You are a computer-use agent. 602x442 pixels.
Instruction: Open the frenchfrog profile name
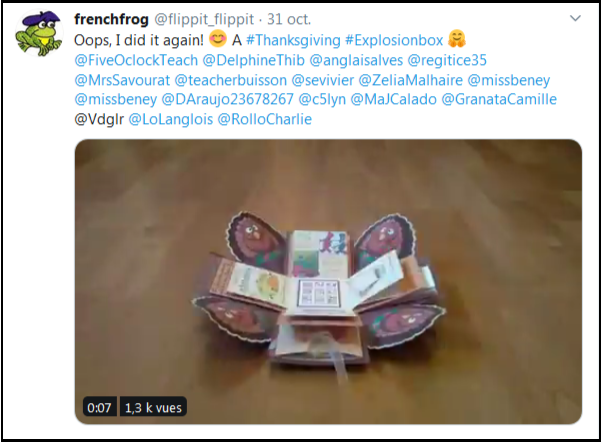[x=111, y=19]
